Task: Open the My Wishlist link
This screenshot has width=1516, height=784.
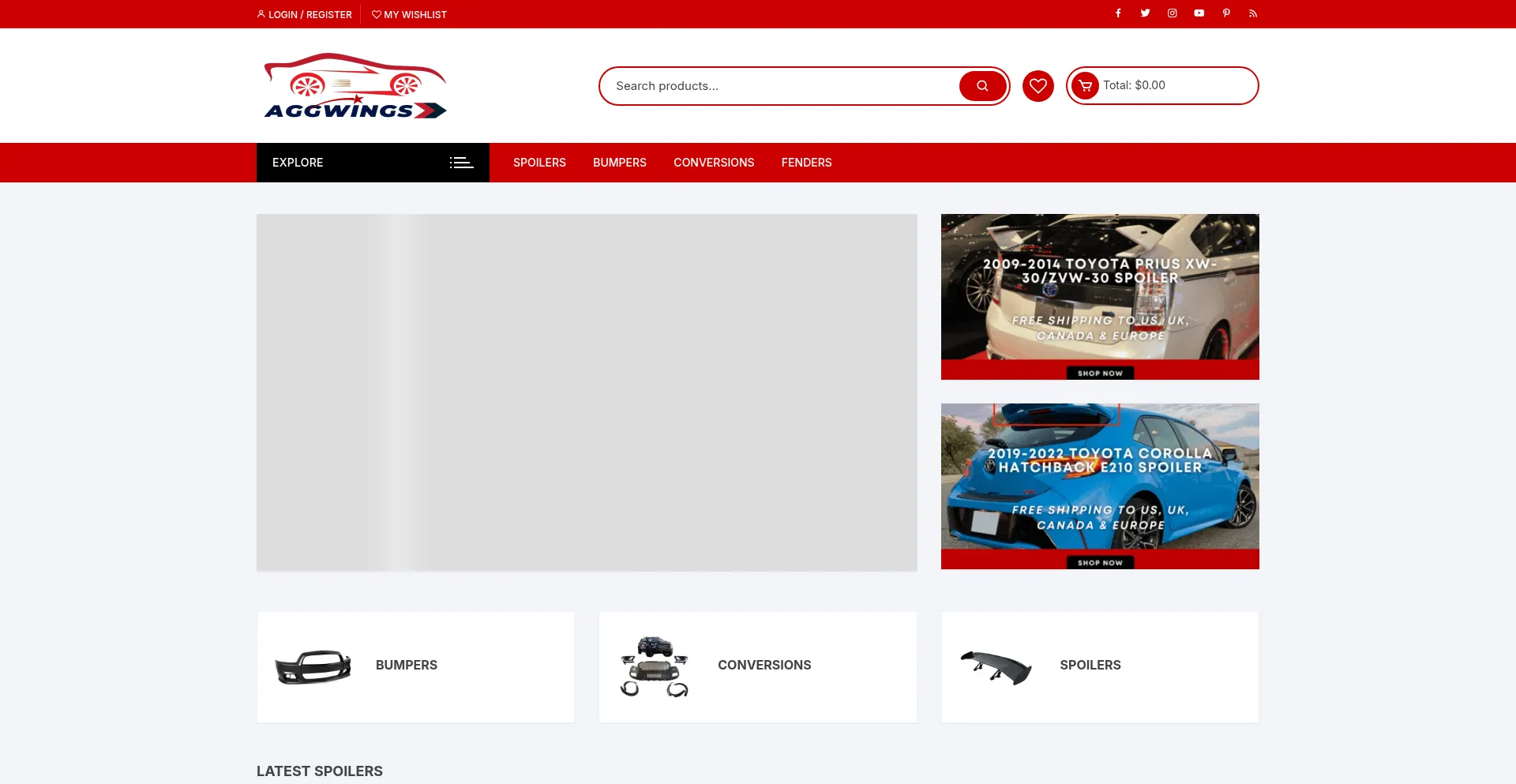Action: [x=409, y=15]
